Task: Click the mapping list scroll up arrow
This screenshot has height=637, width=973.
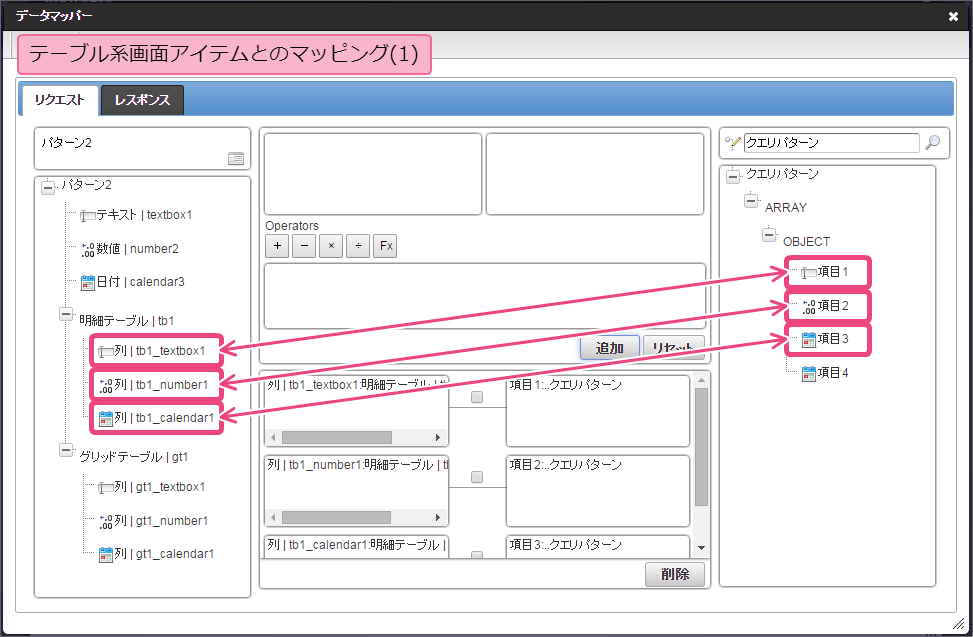Action: point(701,380)
